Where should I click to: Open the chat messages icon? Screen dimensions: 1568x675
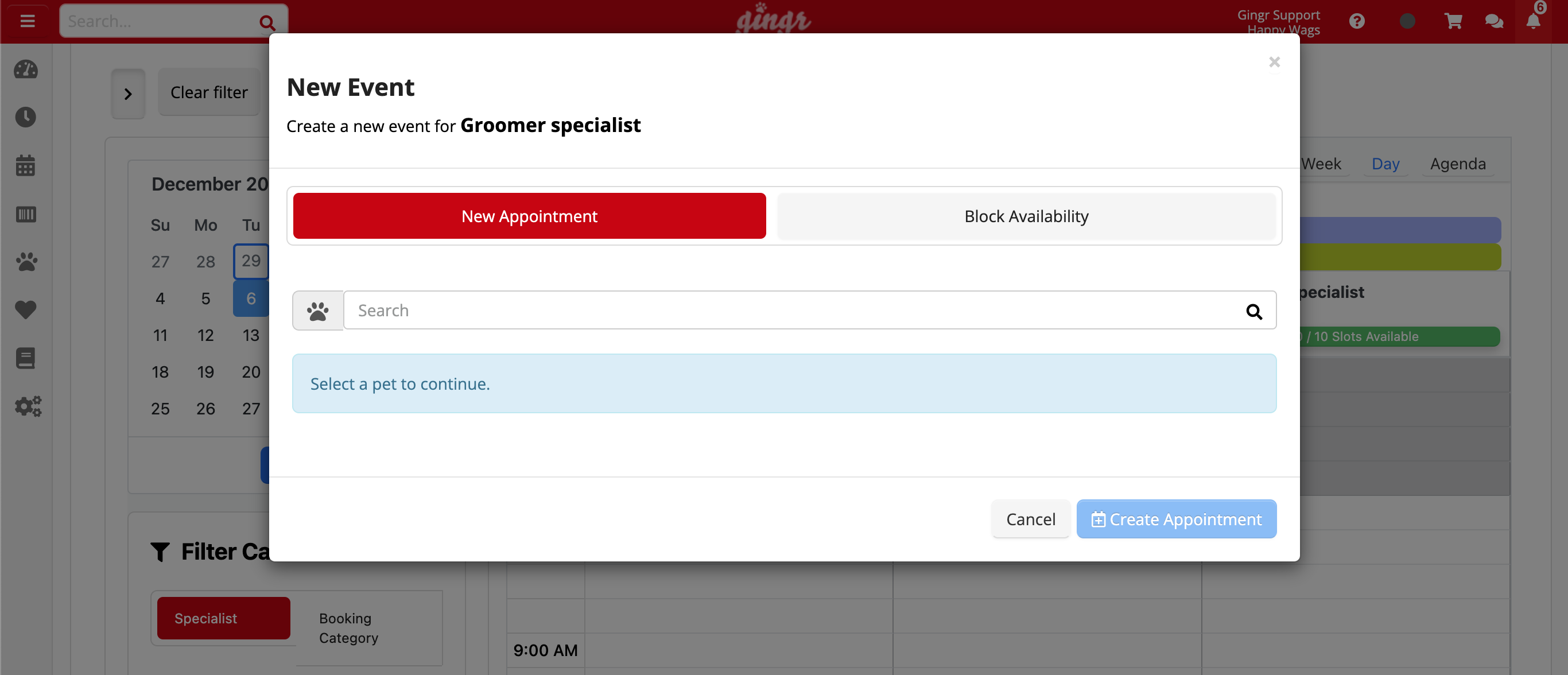pyautogui.click(x=1495, y=21)
